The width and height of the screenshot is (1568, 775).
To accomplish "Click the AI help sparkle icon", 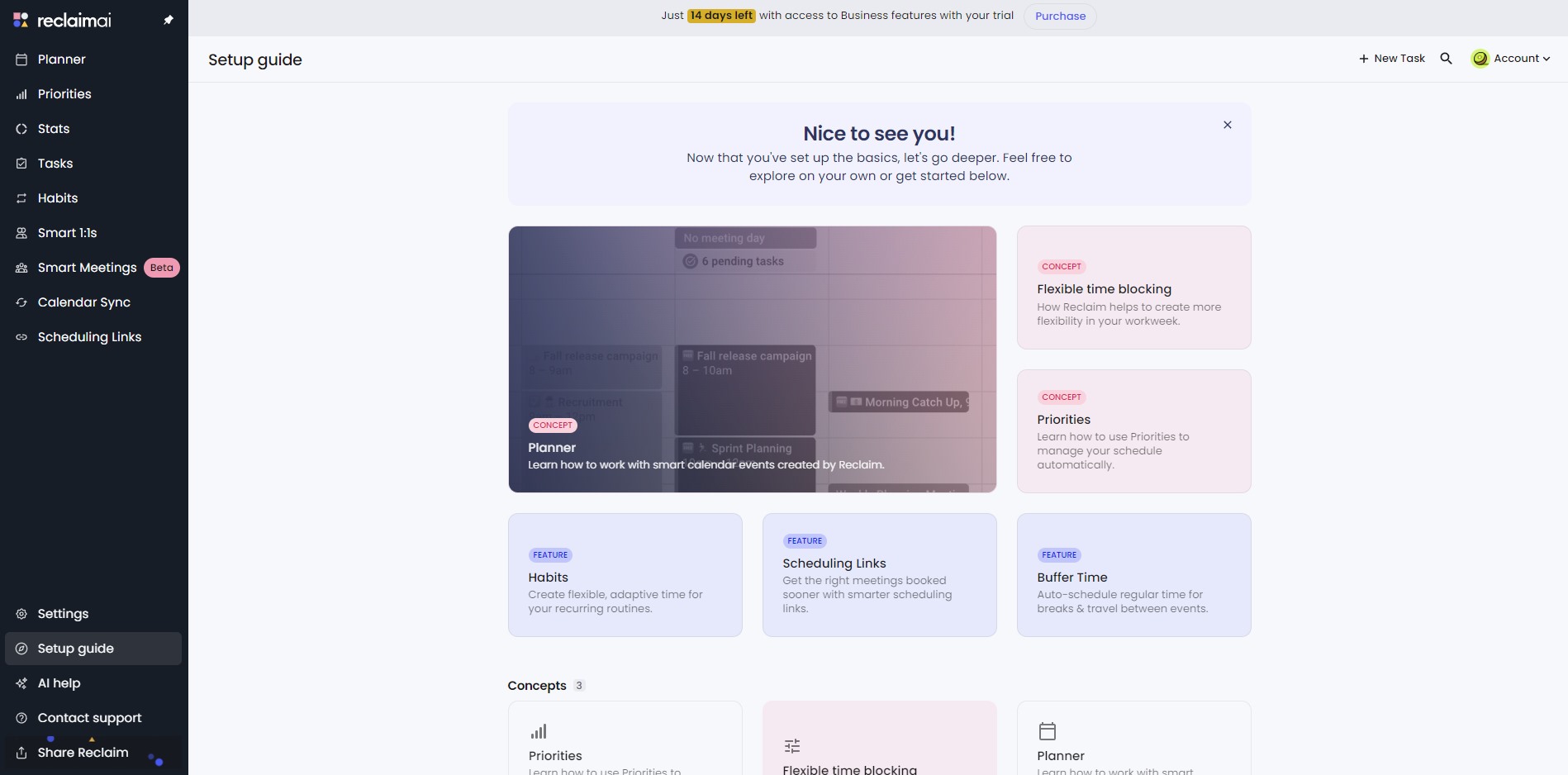I will [21, 683].
